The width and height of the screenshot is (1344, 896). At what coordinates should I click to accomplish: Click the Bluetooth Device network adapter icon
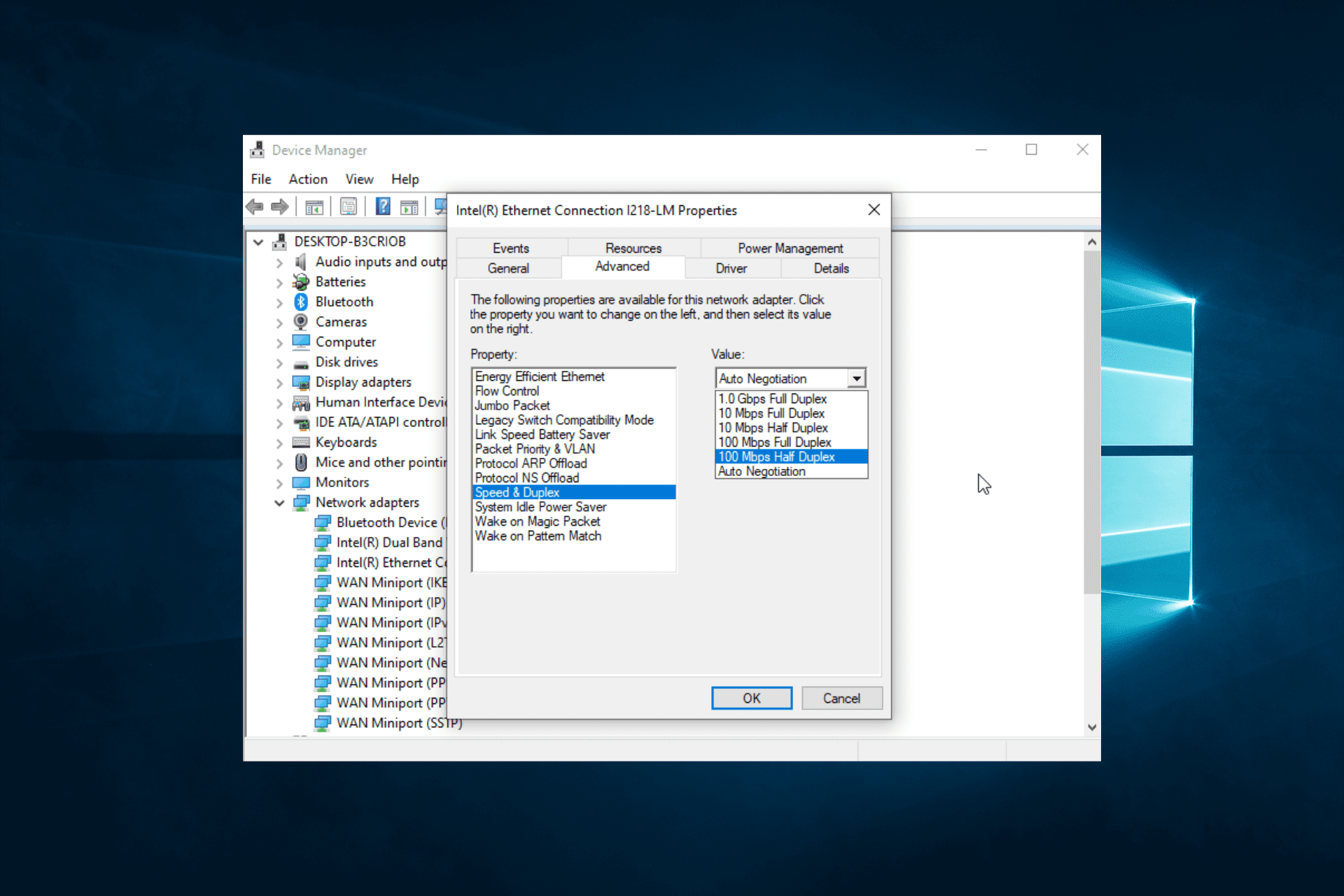pyautogui.click(x=322, y=522)
